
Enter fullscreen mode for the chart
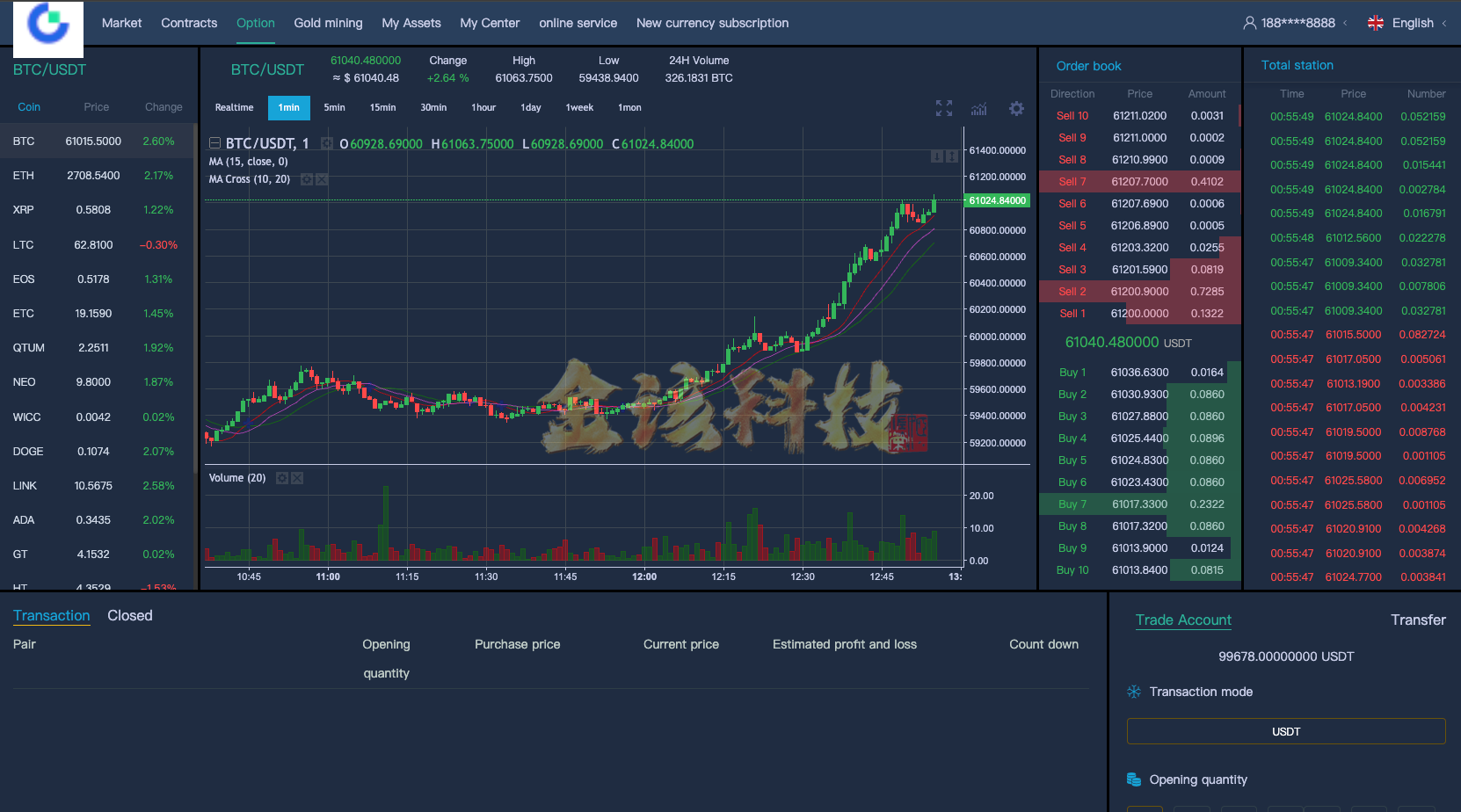click(943, 108)
